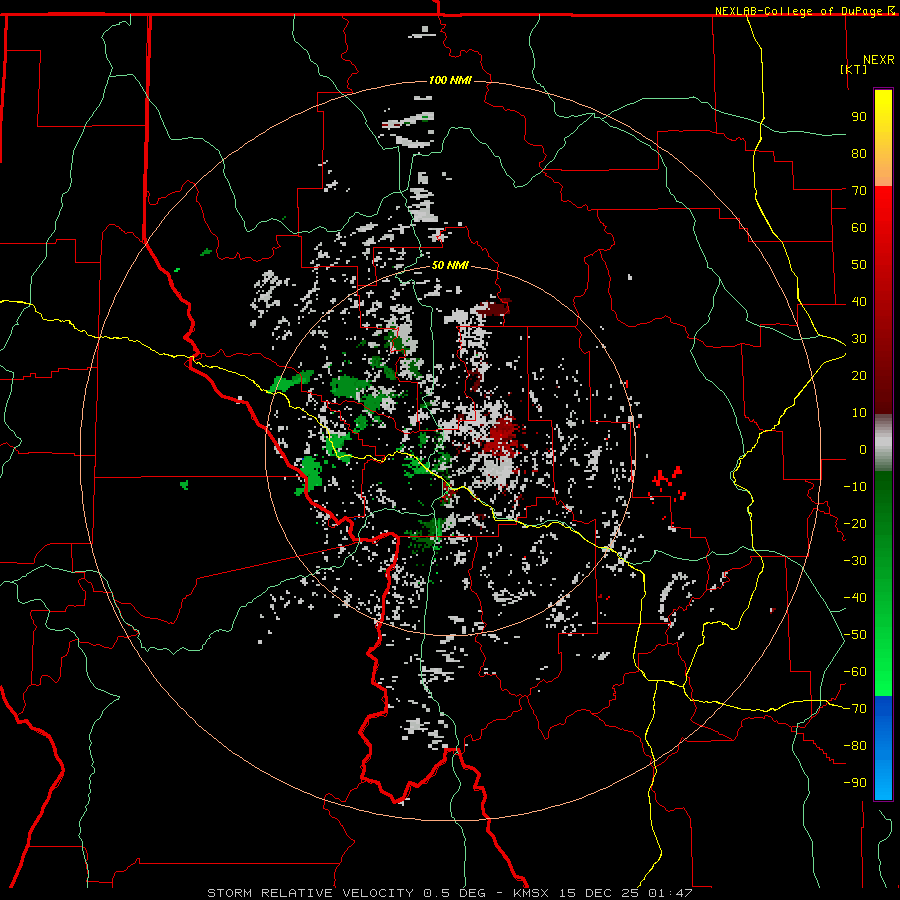Click the -70 value on the velocity scale
The image size is (900, 900).
pyautogui.click(x=855, y=709)
